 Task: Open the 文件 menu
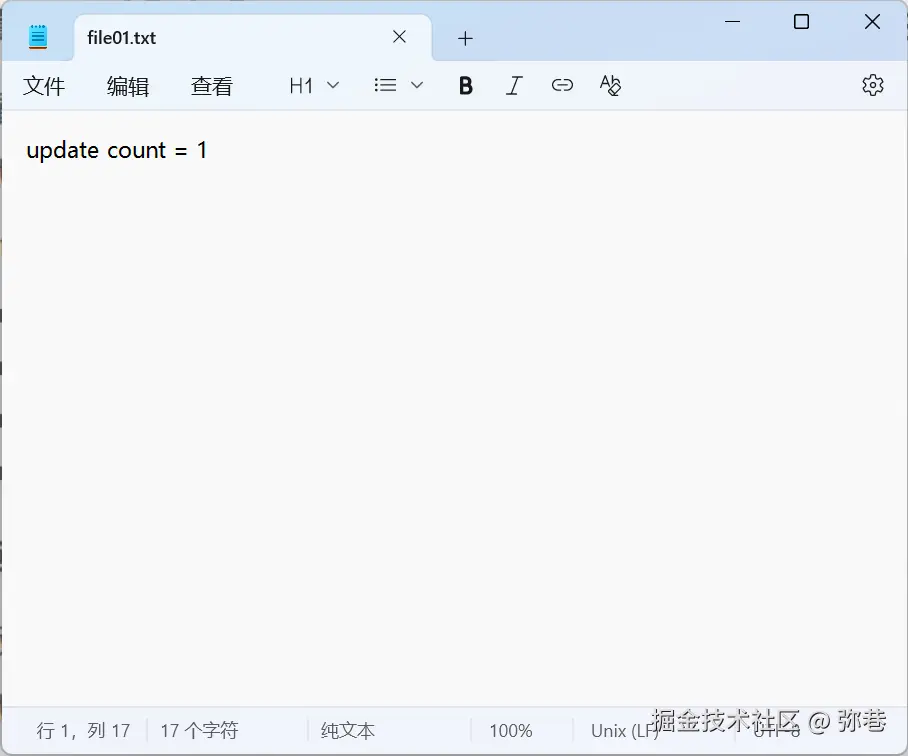point(44,86)
